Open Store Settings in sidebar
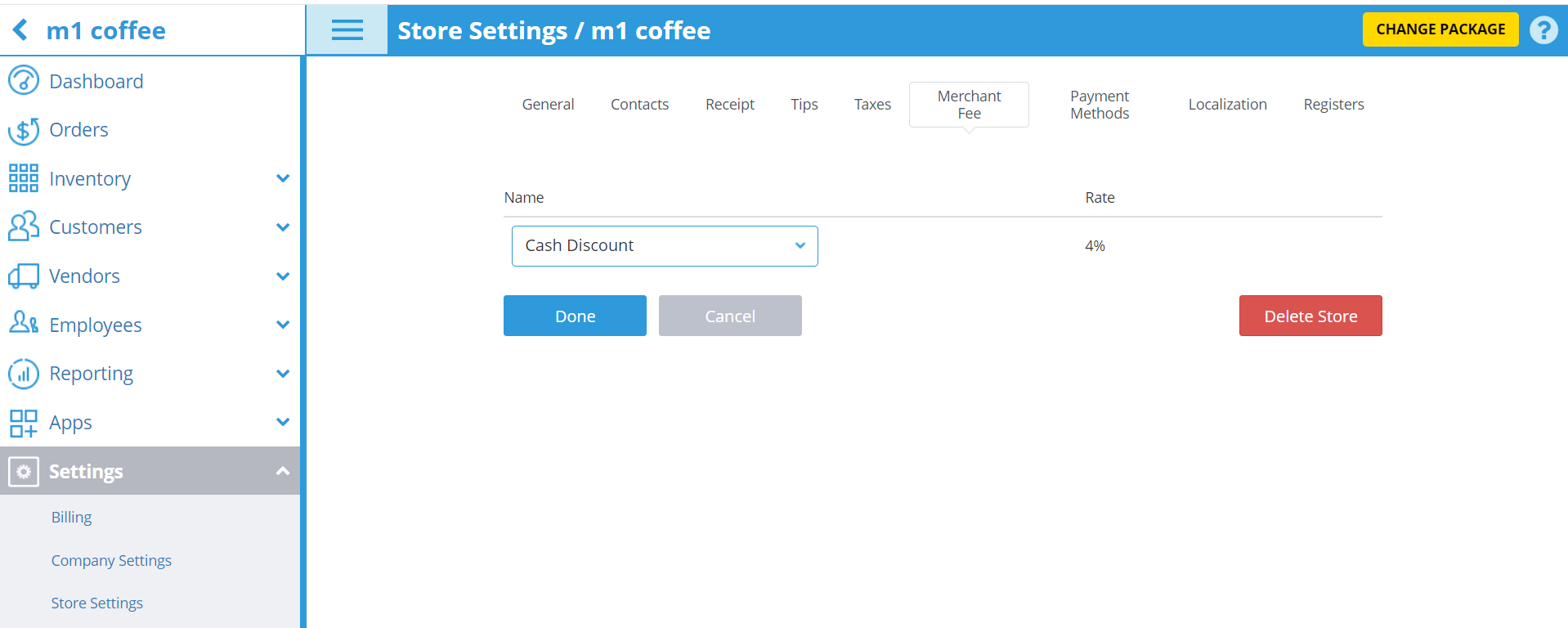This screenshot has height=628, width=1568. (96, 603)
